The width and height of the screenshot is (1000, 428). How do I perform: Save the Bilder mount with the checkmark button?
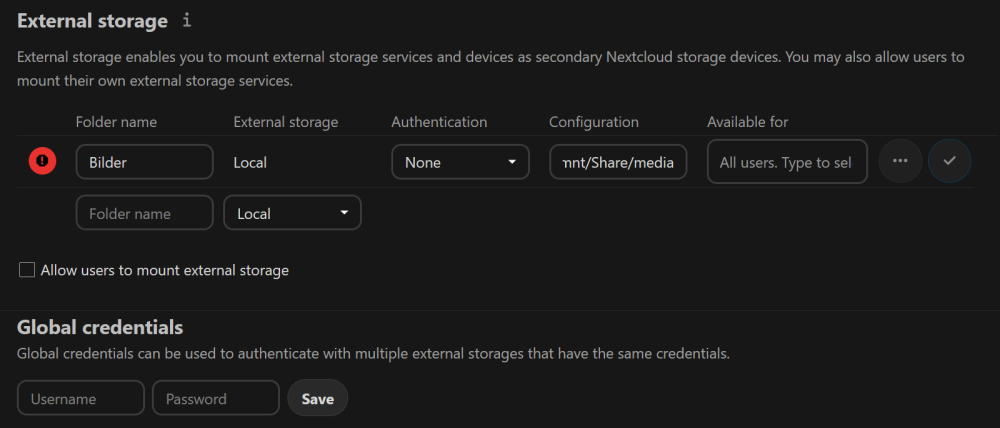point(949,161)
